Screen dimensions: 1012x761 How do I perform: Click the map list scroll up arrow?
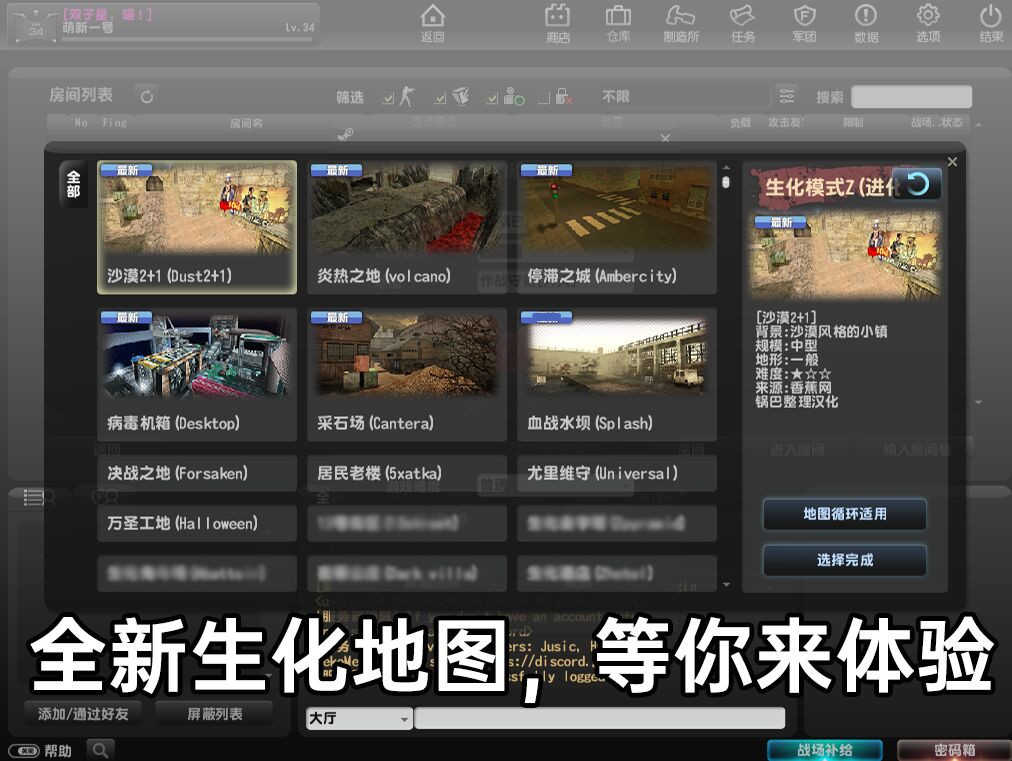(726, 168)
